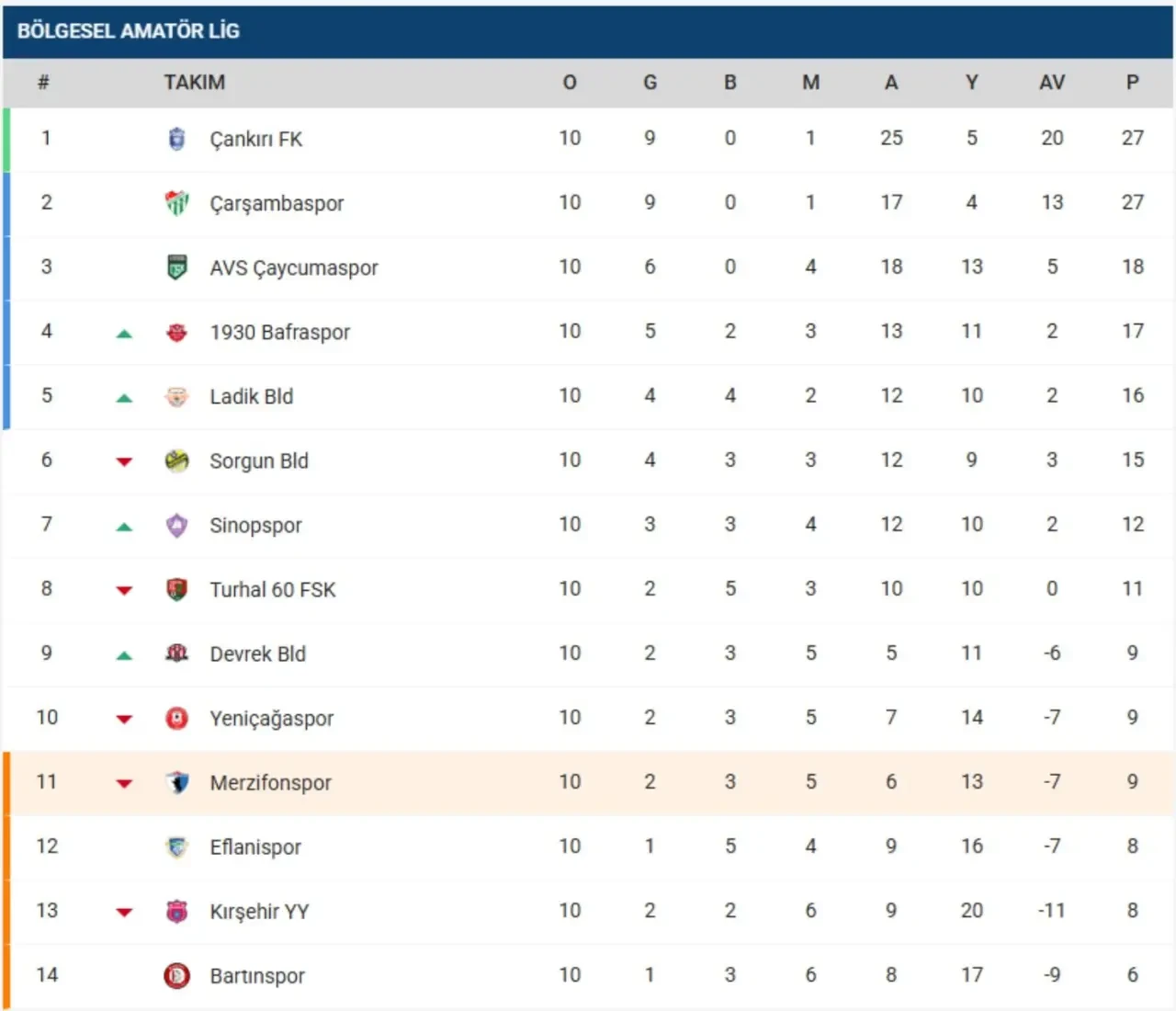The width and height of the screenshot is (1176, 1011).
Task: Click the Ladik Bld club logo
Action: (x=177, y=396)
